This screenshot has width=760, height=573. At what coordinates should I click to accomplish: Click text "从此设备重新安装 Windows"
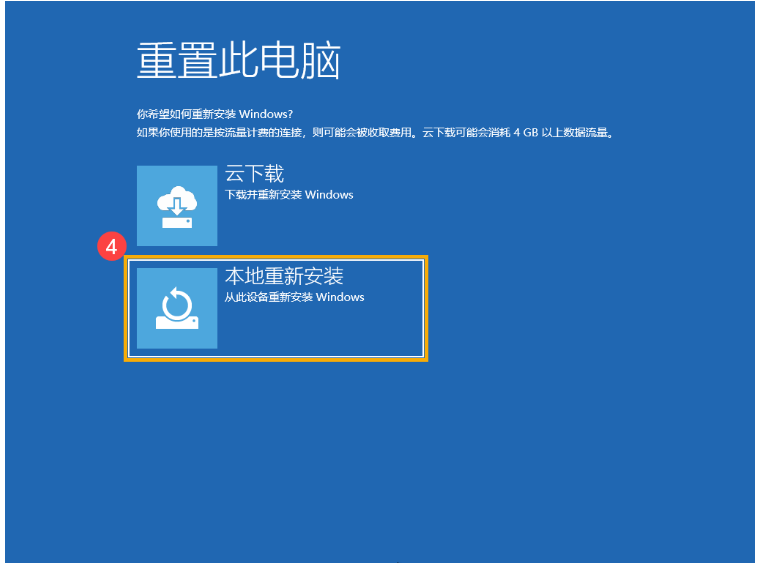[294, 297]
